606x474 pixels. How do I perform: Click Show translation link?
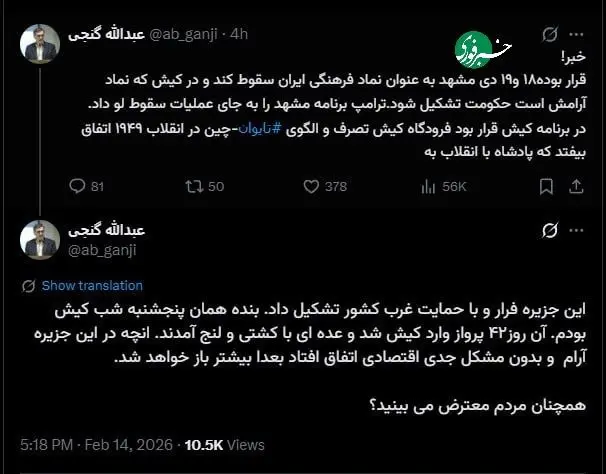[x=92, y=285]
